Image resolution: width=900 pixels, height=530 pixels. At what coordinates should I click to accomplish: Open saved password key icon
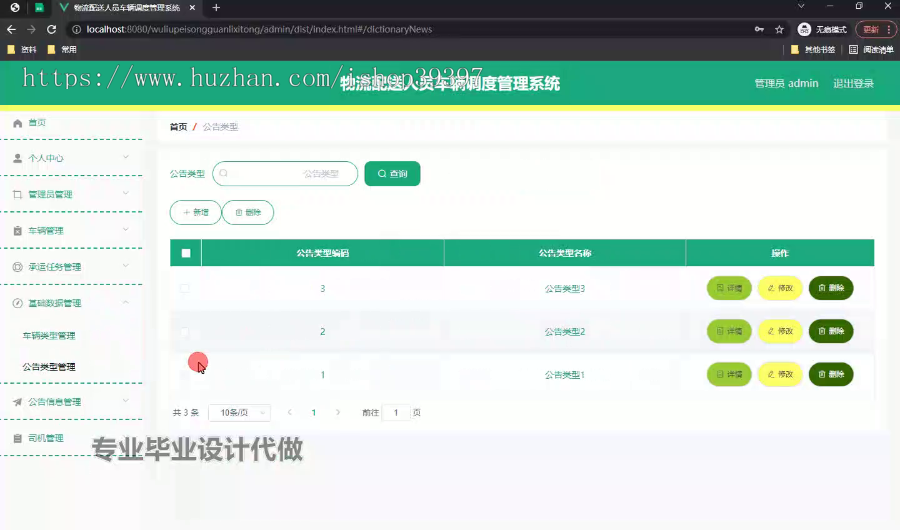(759, 29)
